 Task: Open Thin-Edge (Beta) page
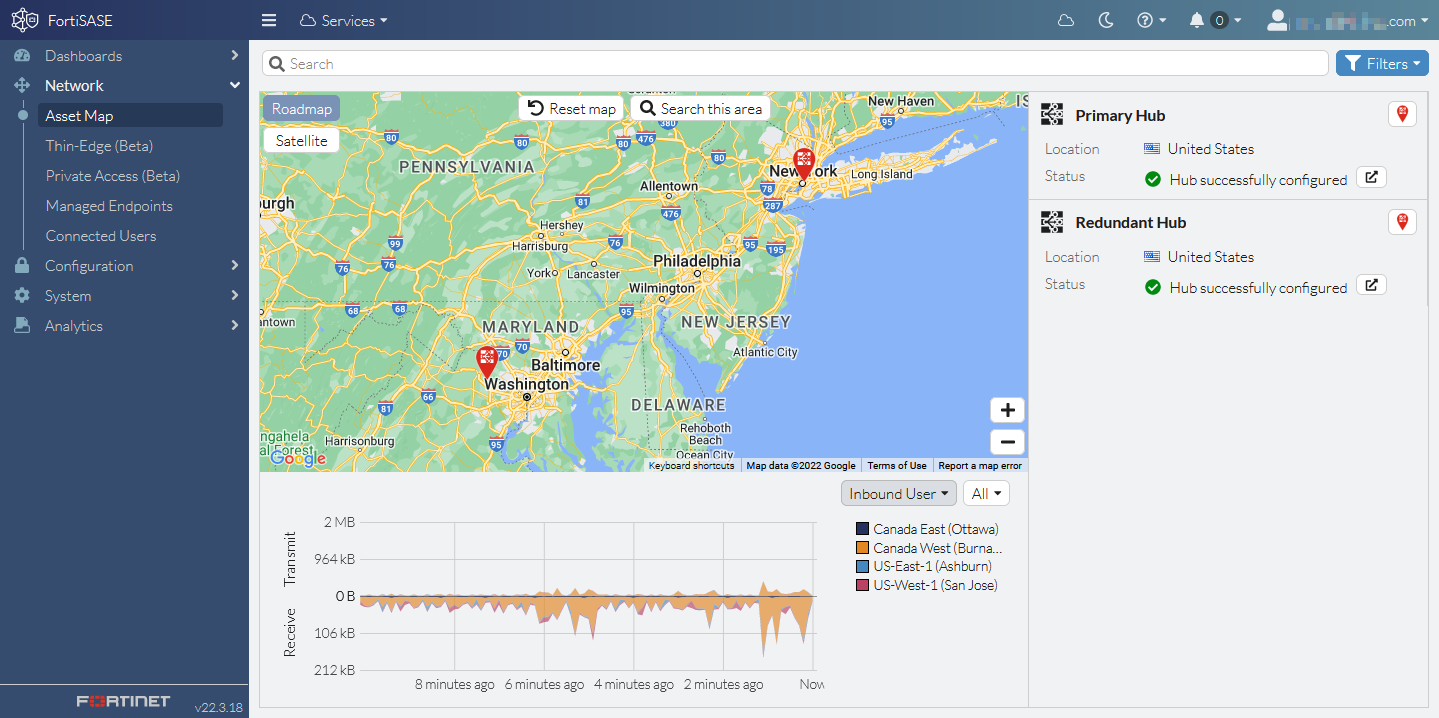click(99, 146)
